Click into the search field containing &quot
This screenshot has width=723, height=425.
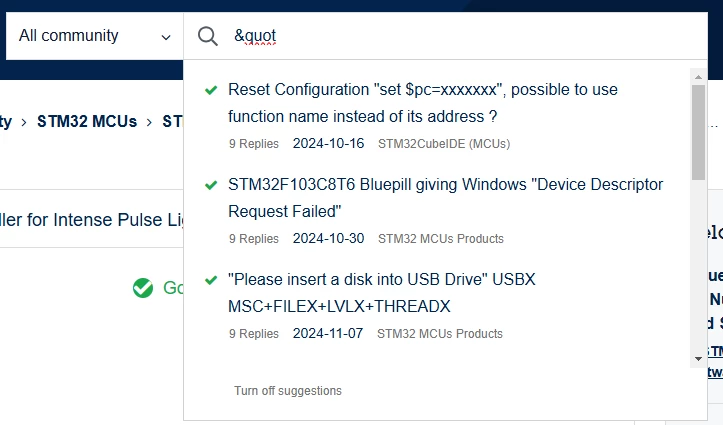click(468, 36)
